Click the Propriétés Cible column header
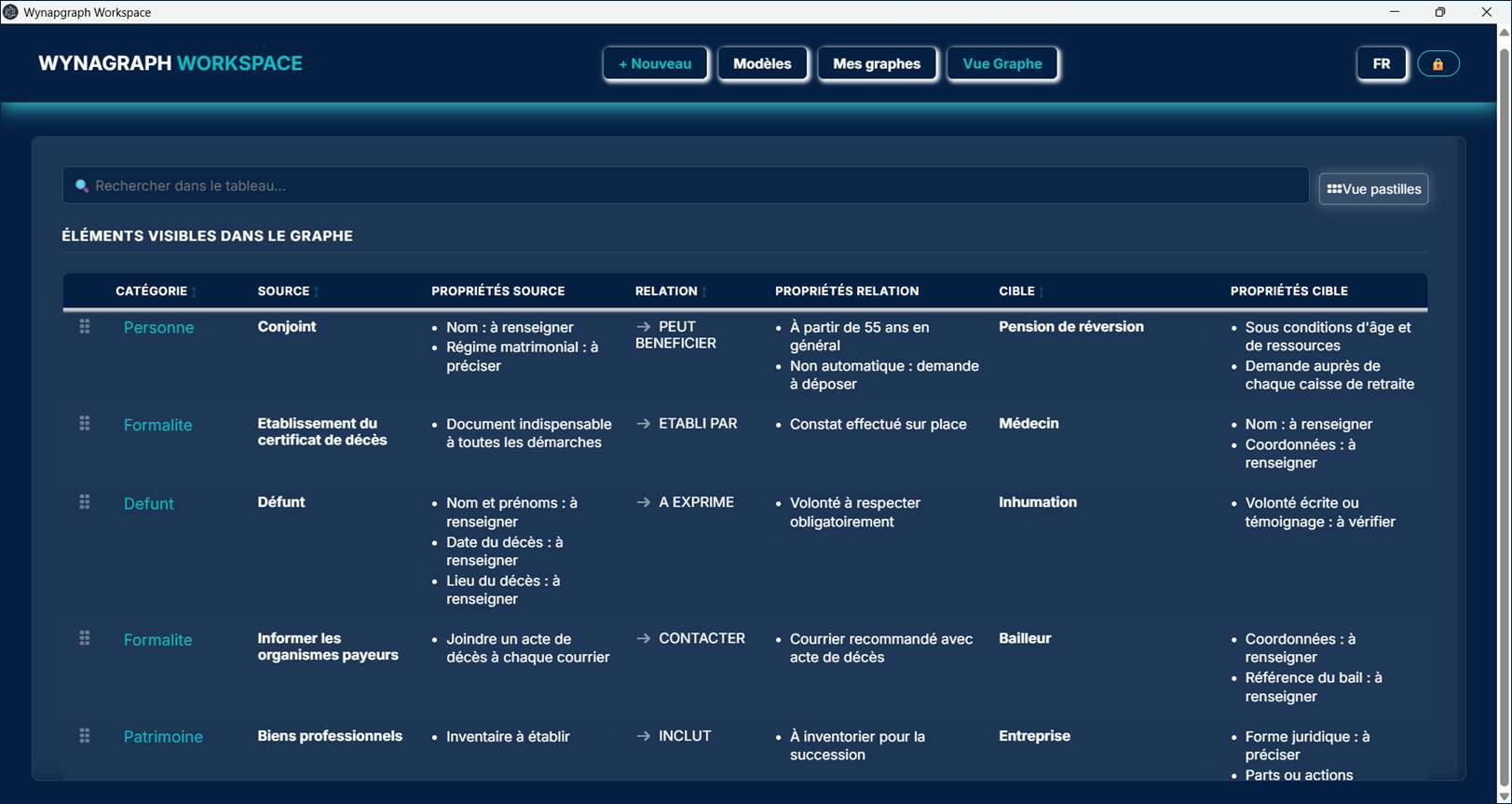The height and width of the screenshot is (804, 1512). pos(1289,292)
